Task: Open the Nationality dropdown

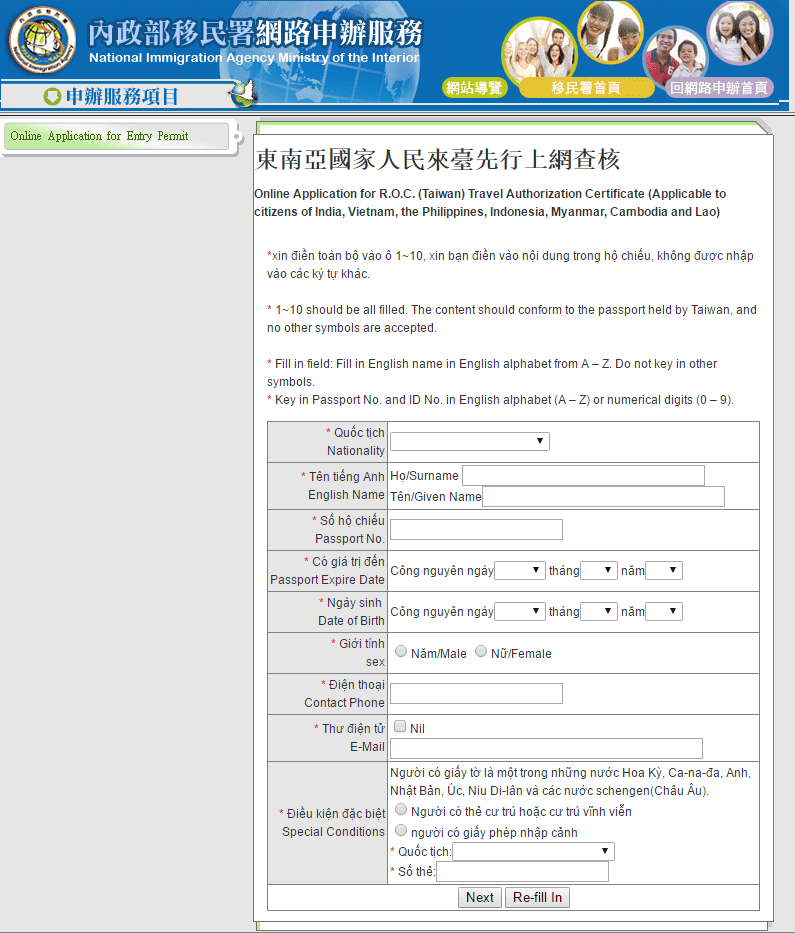Action: coord(469,441)
